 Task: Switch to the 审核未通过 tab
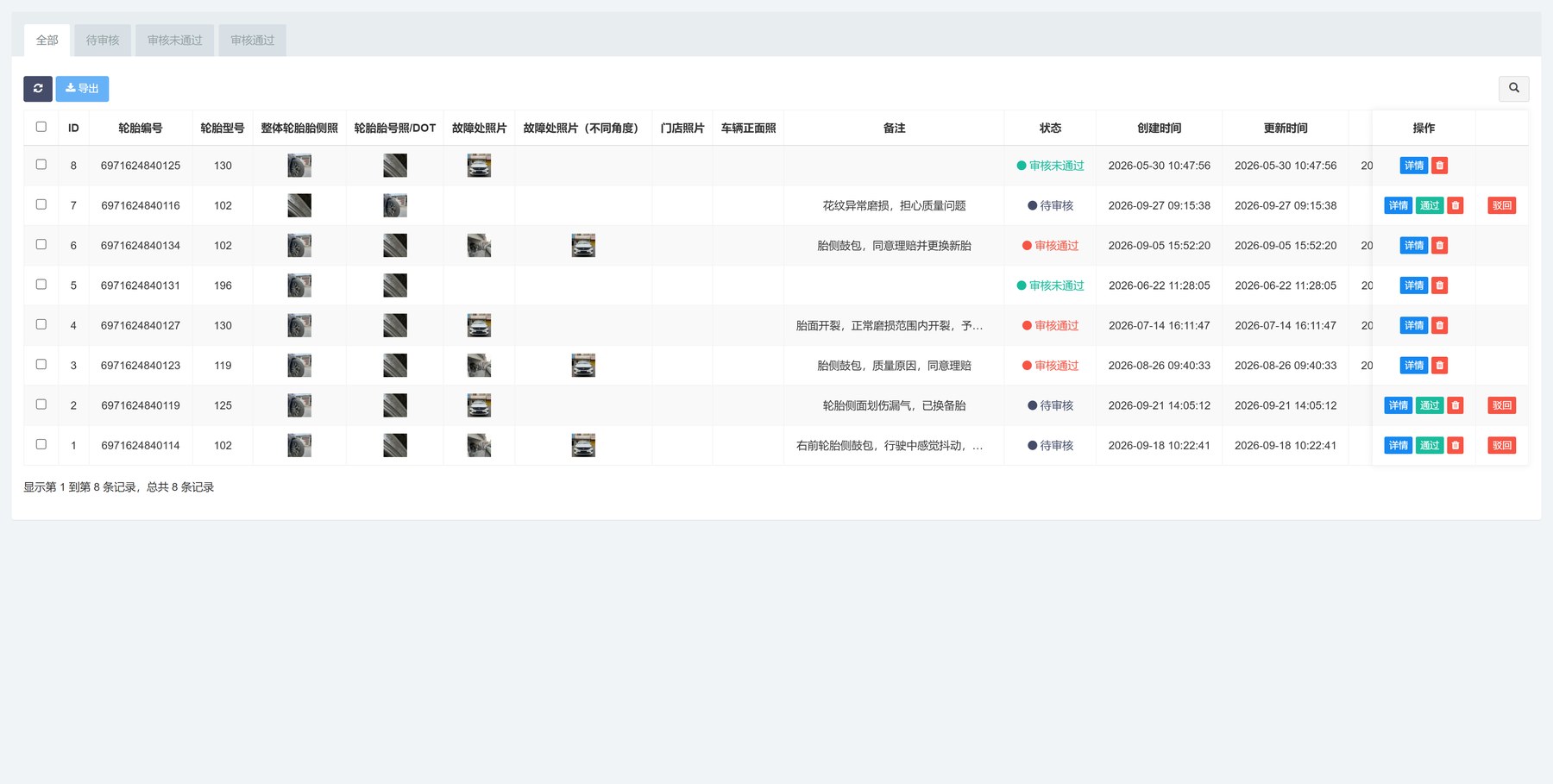coord(174,41)
